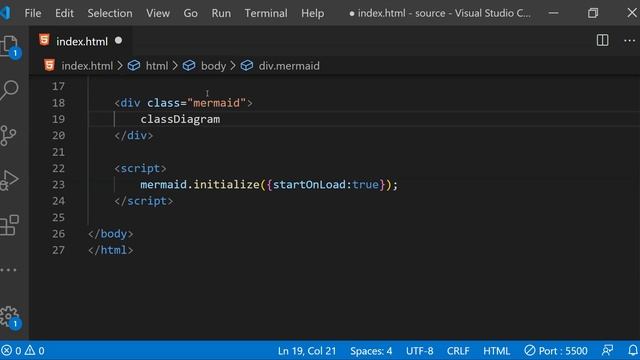Viewport: 640px width, 360px height.
Task: Open the Go menu
Action: (190, 13)
